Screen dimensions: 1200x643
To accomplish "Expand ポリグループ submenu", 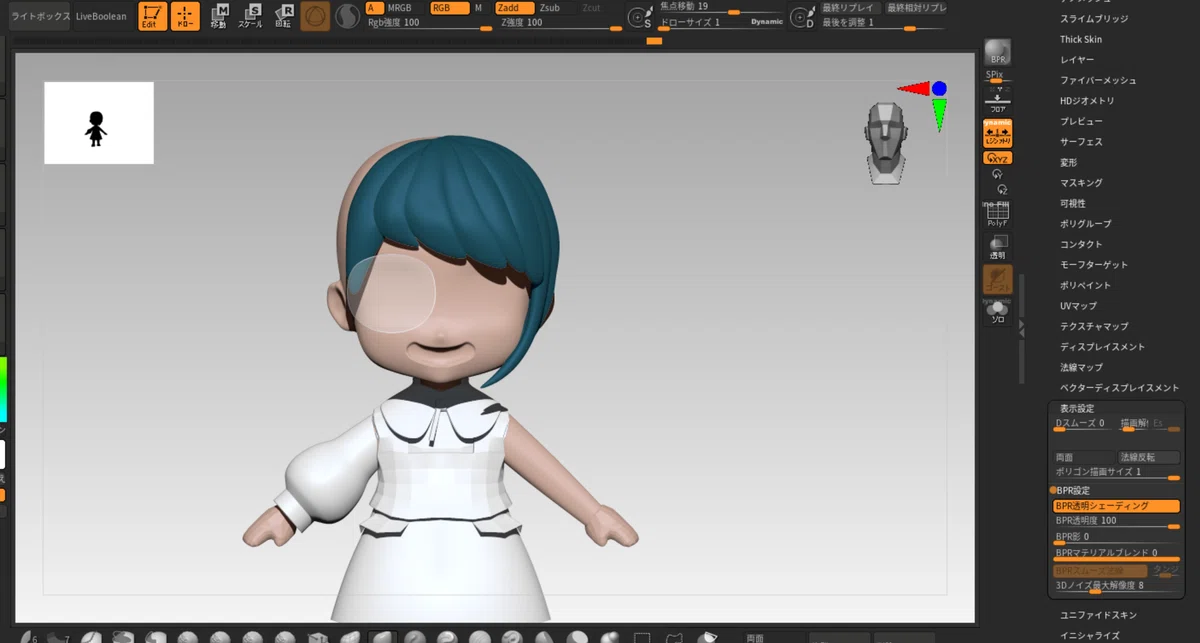I will click(x=1085, y=224).
